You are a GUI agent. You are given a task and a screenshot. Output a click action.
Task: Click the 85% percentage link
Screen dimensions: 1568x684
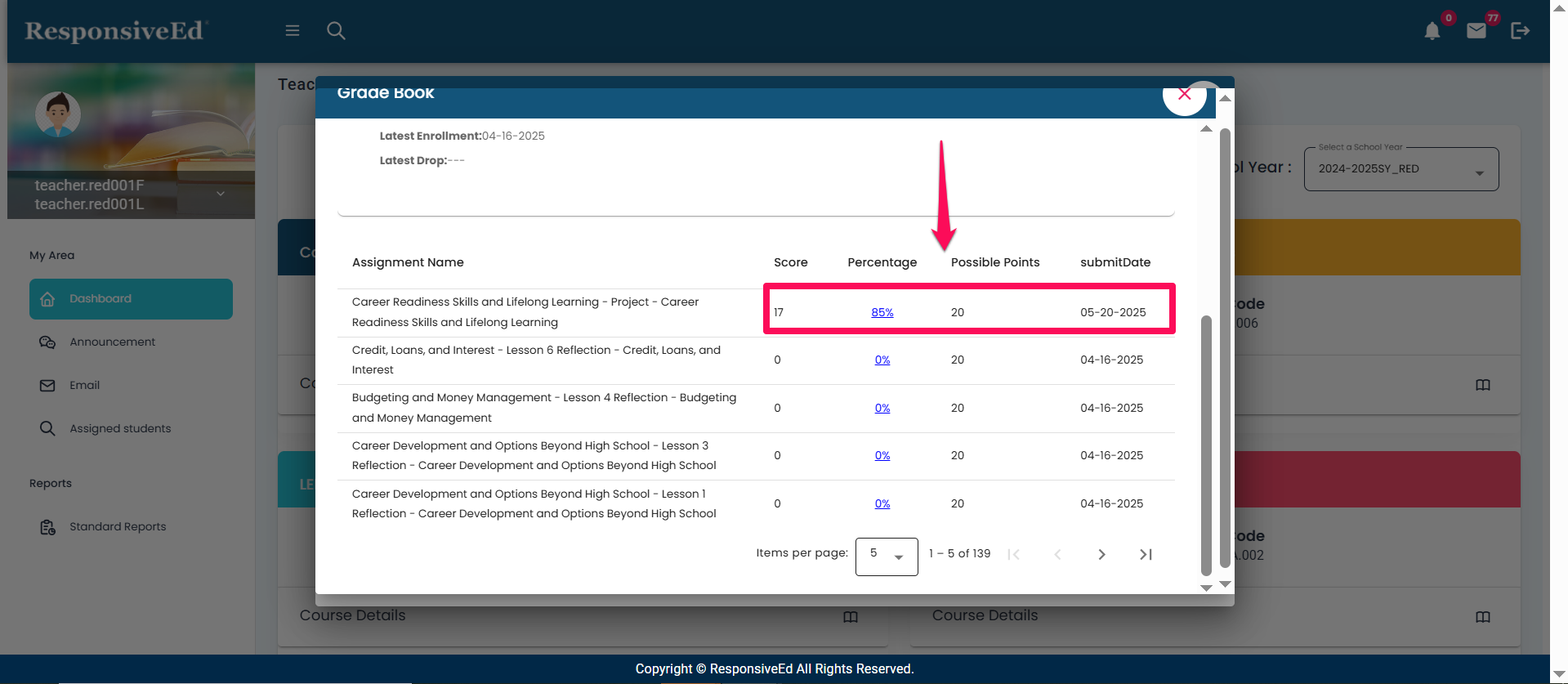coord(882,313)
